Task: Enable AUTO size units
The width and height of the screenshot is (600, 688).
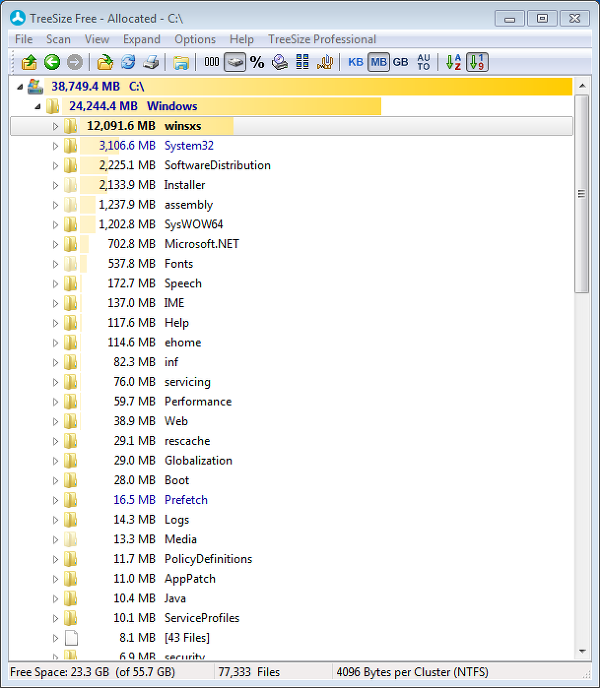Action: [x=424, y=62]
